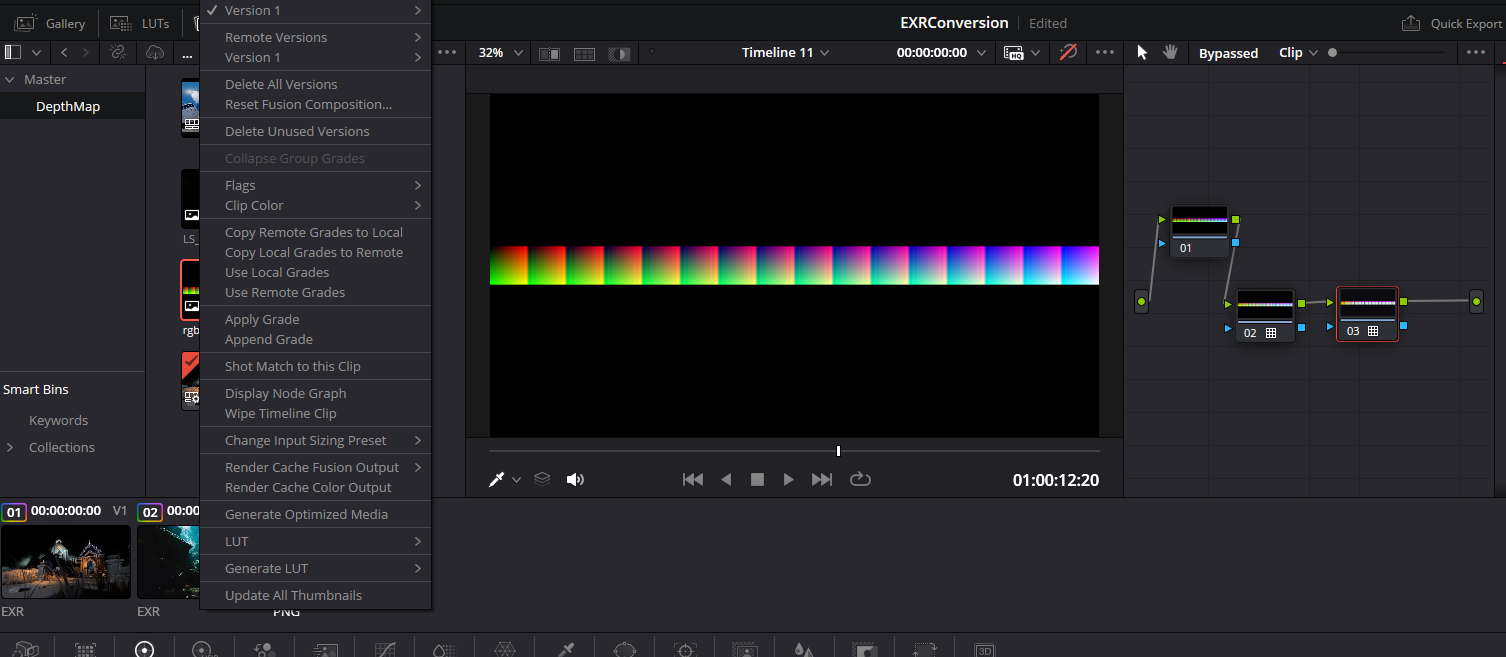Viewport: 1506px width, 657px height.
Task: Choose Shot Match to this Clip
Action: point(315,366)
